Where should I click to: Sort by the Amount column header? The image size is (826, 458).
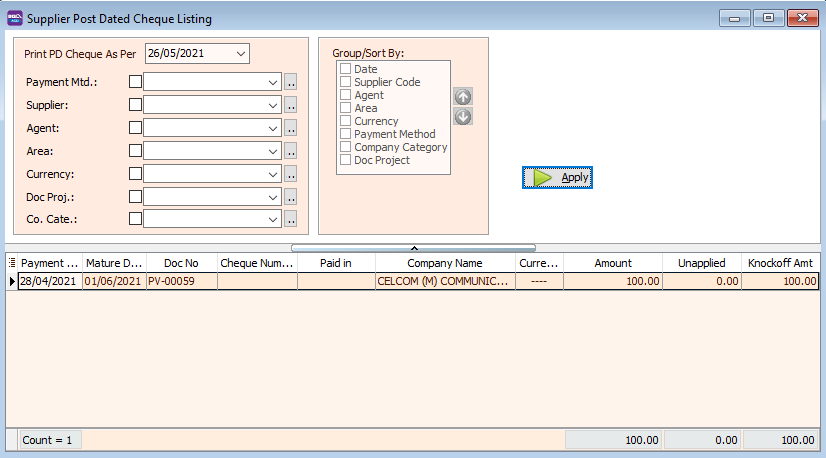pos(612,263)
